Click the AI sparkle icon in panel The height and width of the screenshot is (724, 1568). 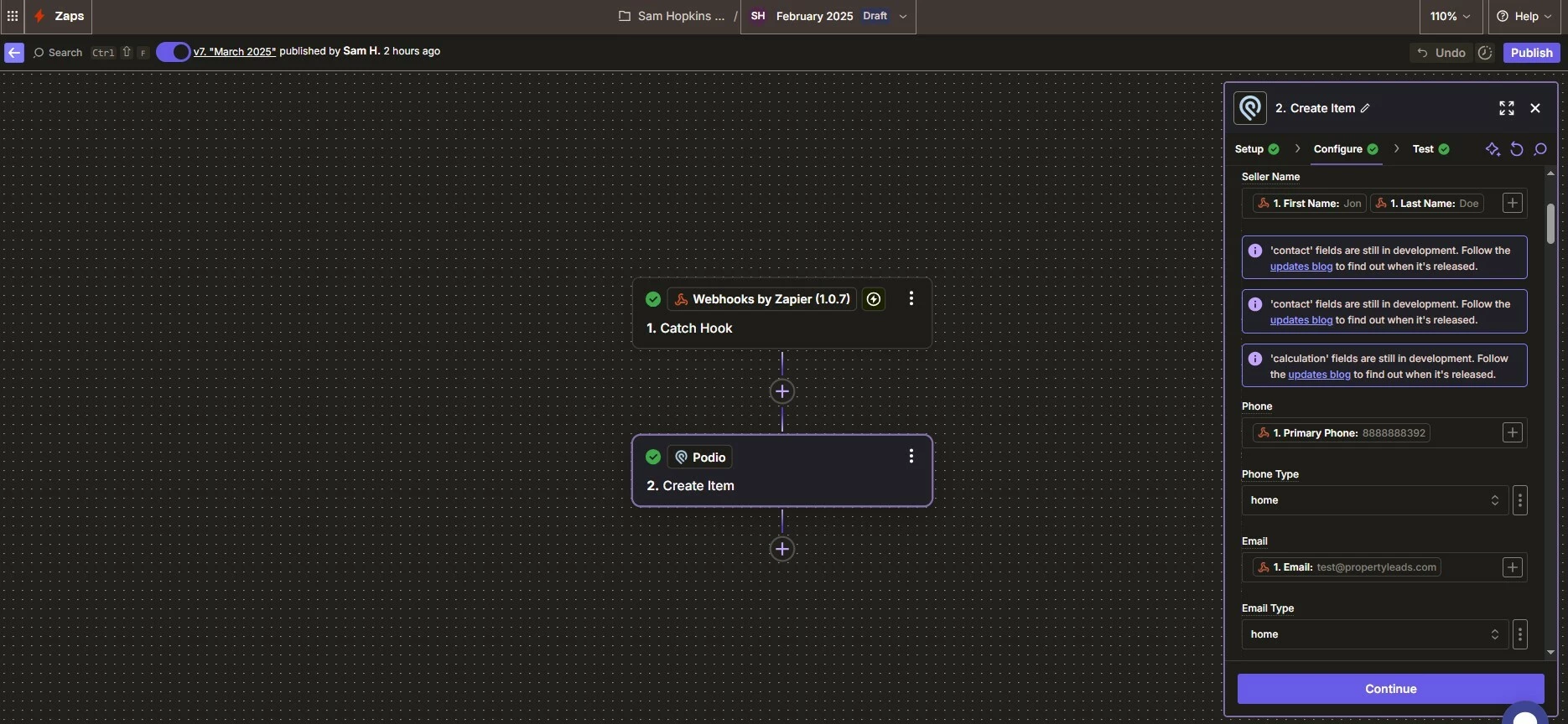(1493, 149)
